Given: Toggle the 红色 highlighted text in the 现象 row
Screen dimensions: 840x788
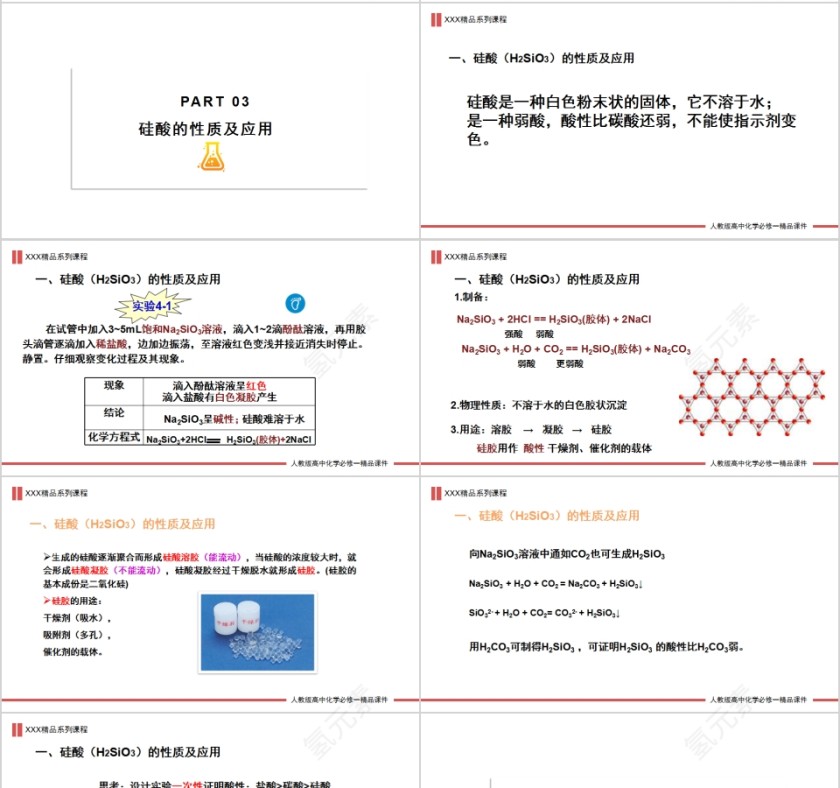Looking at the screenshot, I should coord(257,384).
